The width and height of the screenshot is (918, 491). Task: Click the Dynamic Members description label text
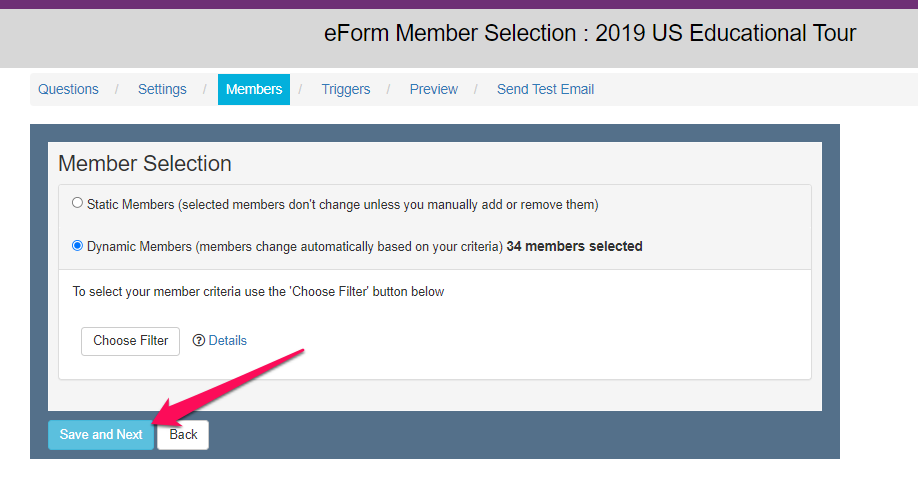295,246
